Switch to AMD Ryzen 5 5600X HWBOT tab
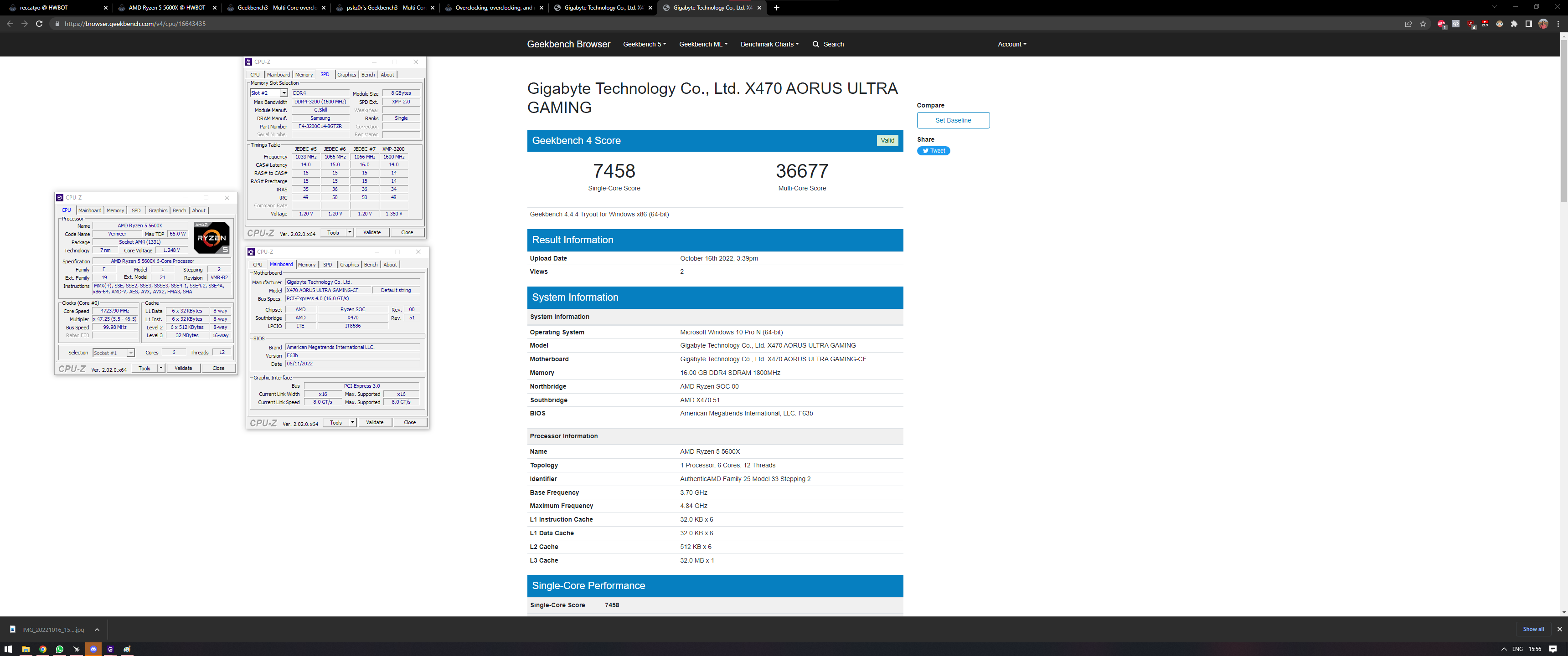This screenshot has height=656, width=1568. coord(167,8)
